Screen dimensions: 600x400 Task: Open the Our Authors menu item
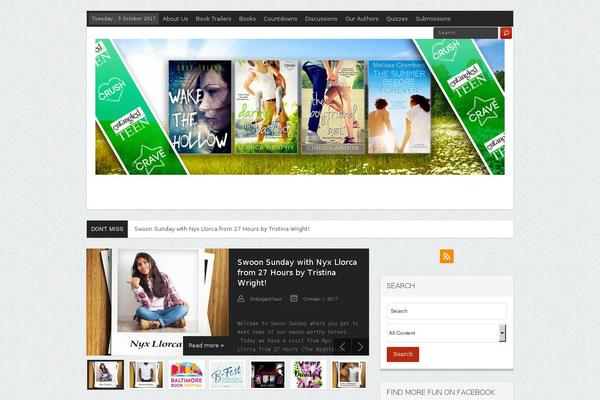(362, 19)
